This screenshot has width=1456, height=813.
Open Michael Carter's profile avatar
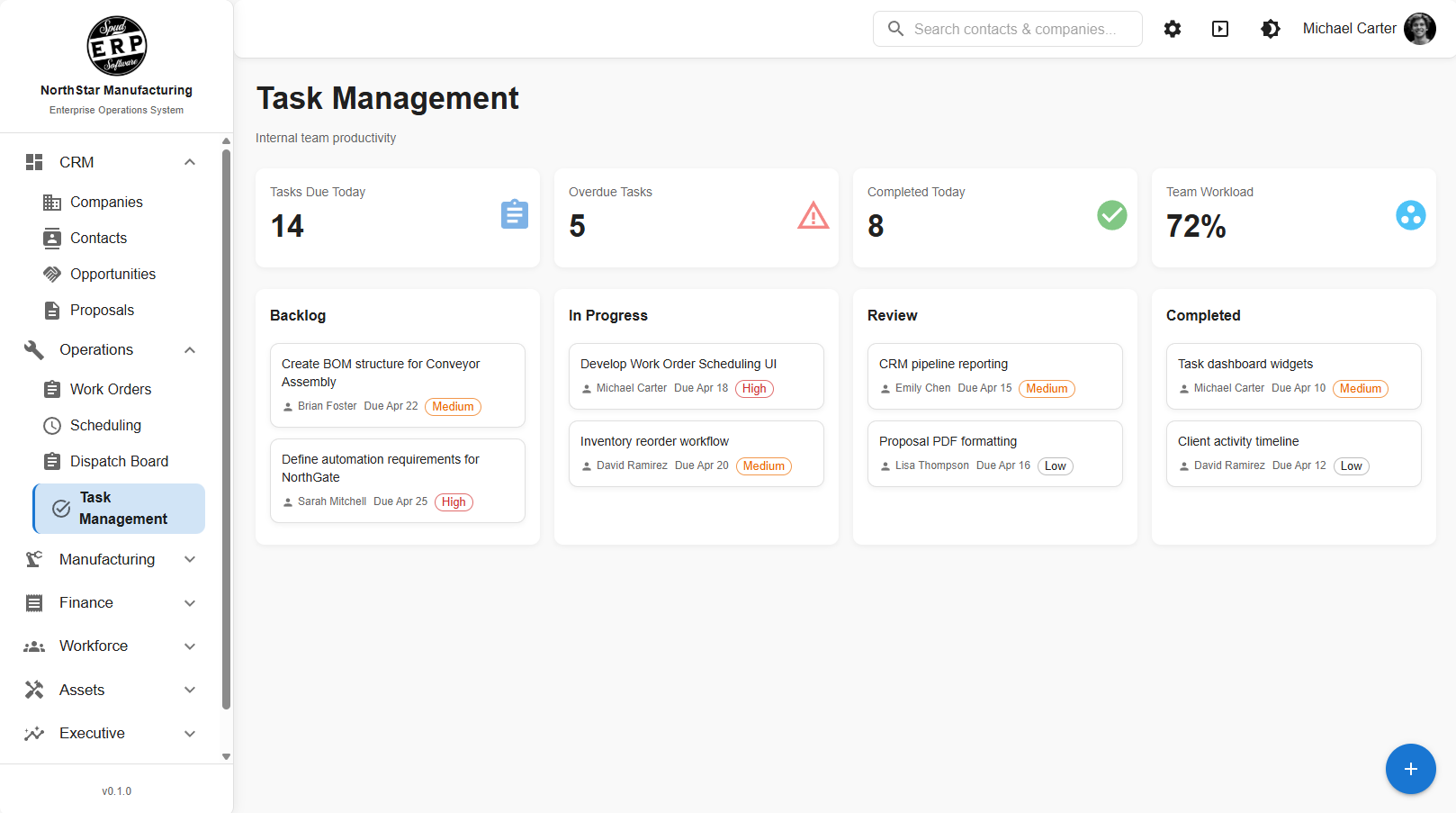click(x=1420, y=29)
